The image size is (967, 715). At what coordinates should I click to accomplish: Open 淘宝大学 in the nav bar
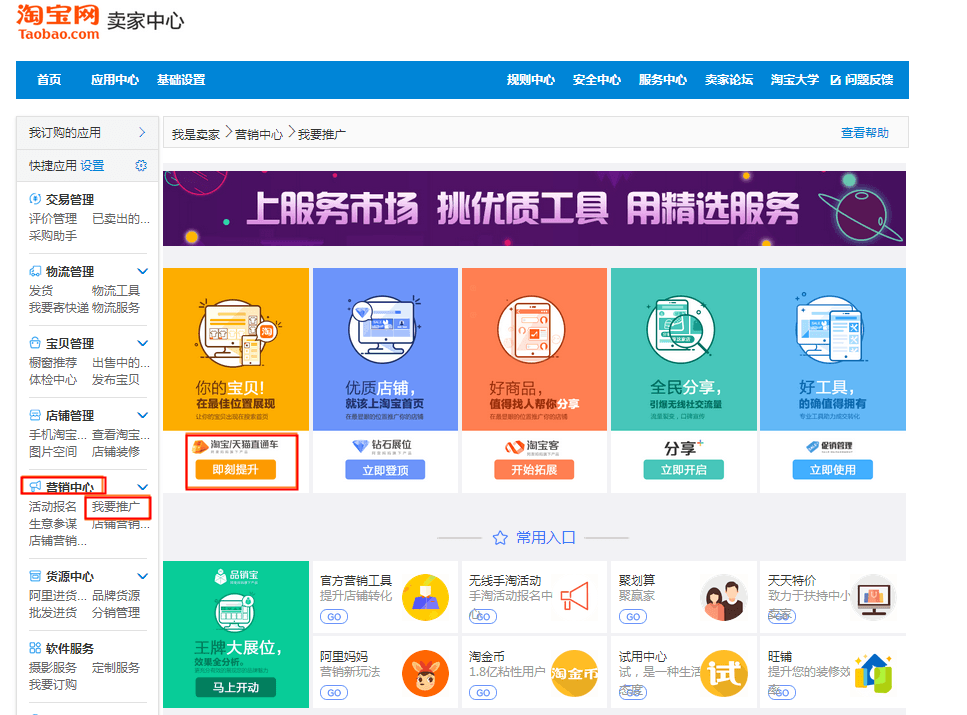pyautogui.click(x=795, y=80)
